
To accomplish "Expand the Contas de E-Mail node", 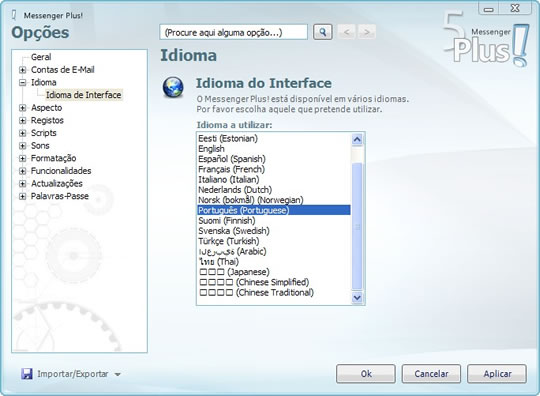I will 22,70.
